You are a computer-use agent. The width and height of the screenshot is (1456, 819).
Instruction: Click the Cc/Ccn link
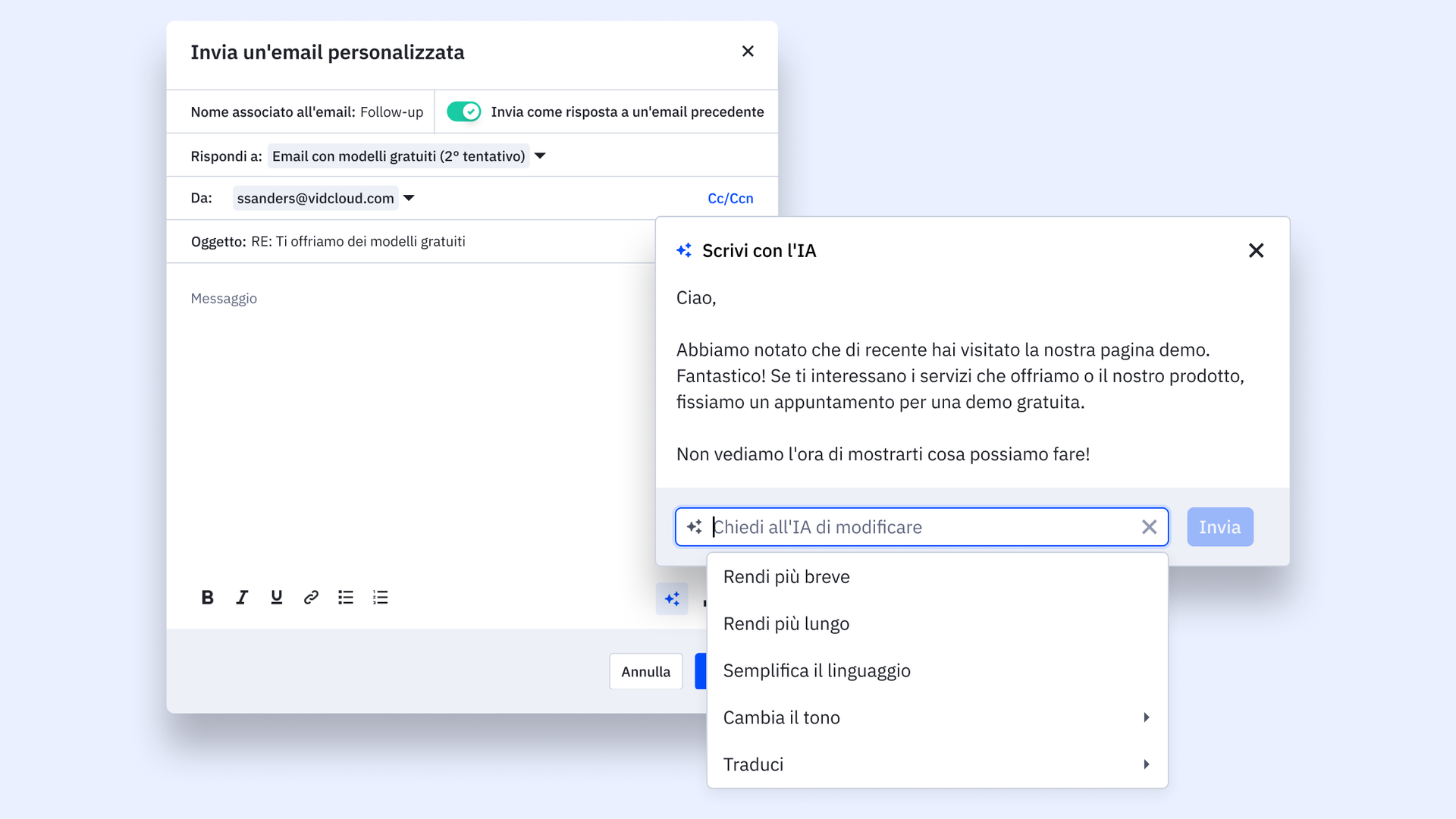pos(730,199)
